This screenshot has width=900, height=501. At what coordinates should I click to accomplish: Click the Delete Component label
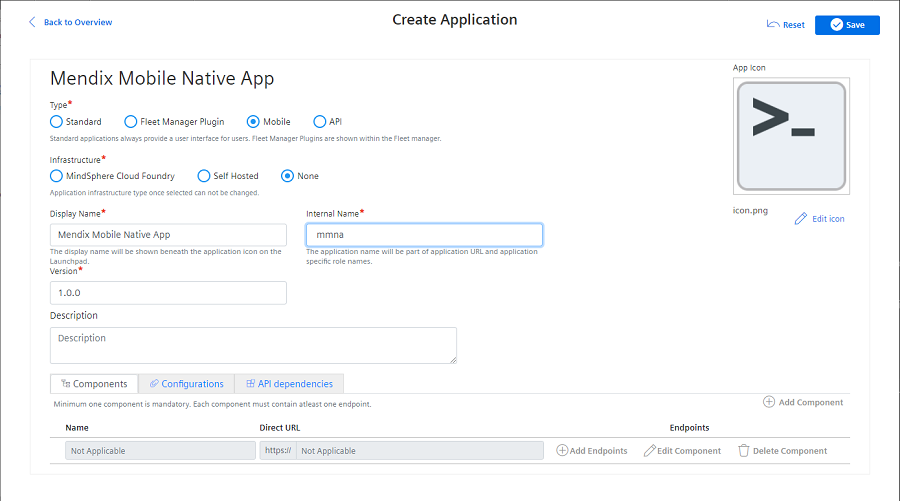tap(790, 450)
